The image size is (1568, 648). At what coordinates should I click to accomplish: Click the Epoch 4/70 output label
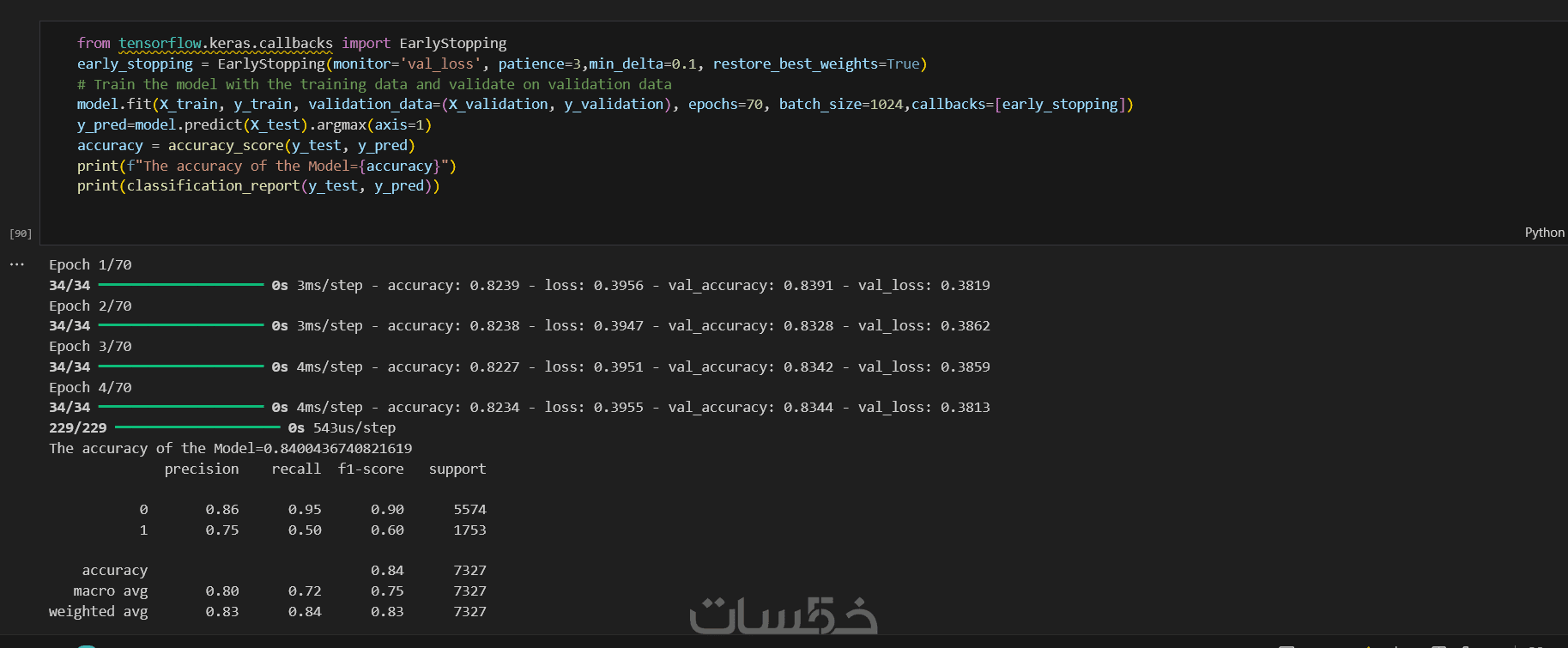click(90, 387)
